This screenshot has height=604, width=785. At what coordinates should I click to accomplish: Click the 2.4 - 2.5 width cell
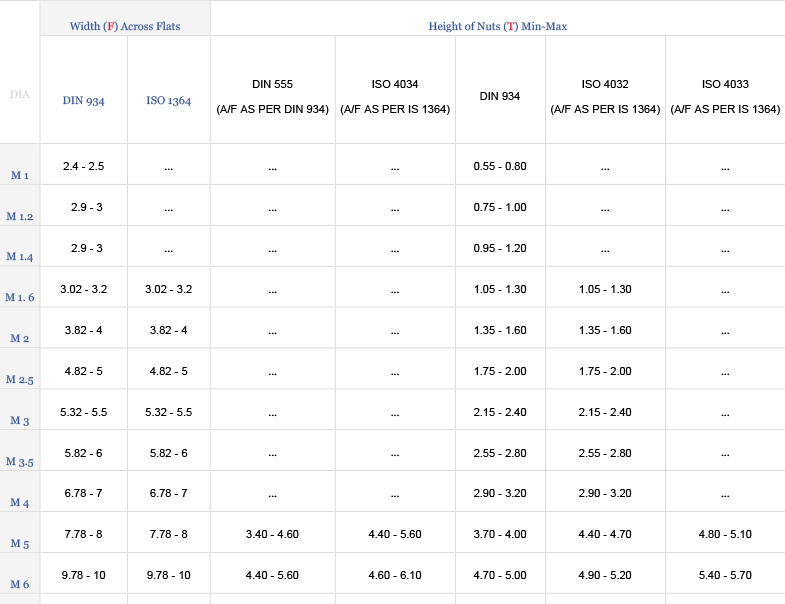click(x=84, y=165)
